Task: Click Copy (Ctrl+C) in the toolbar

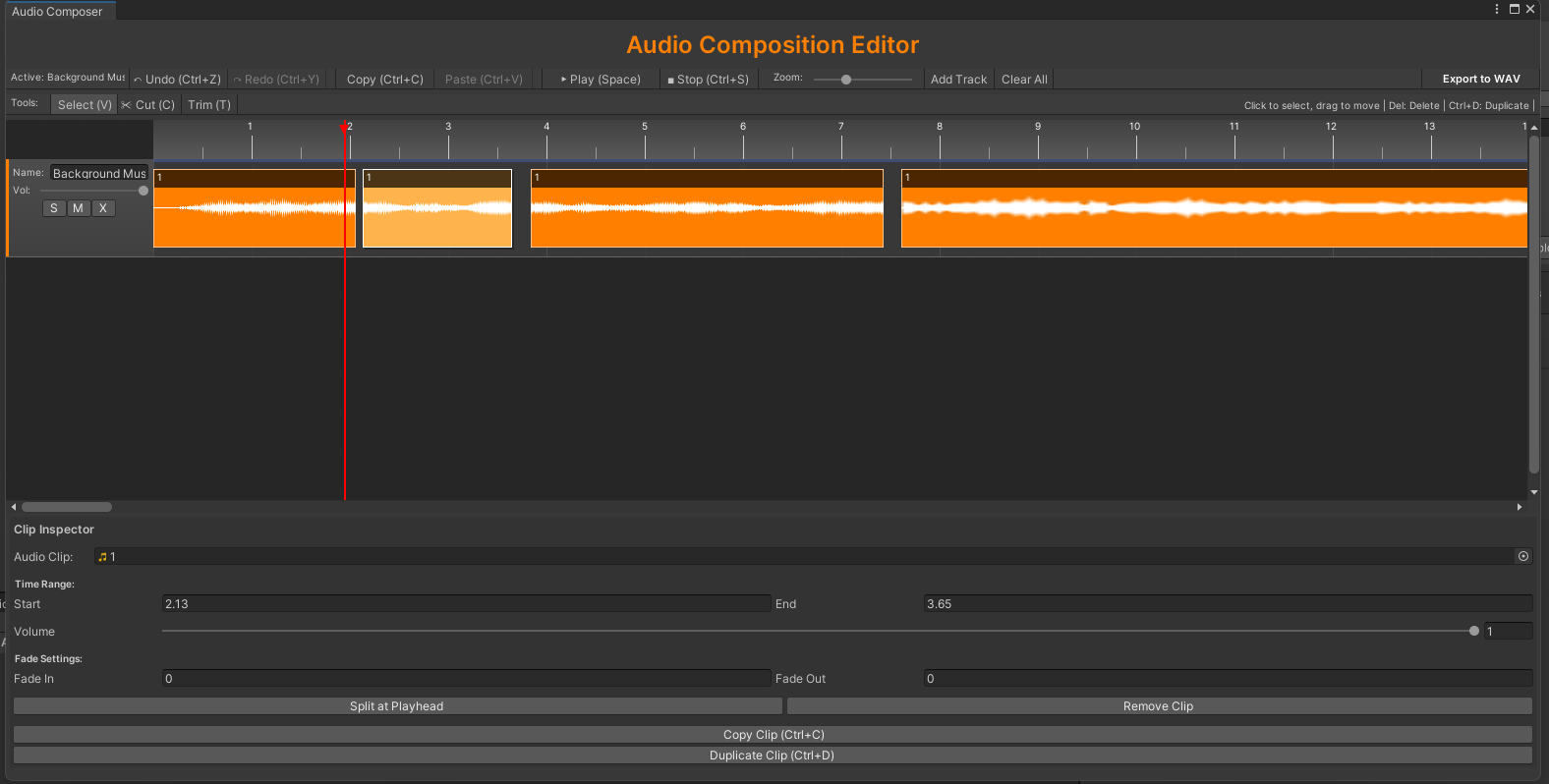Action: (x=385, y=80)
